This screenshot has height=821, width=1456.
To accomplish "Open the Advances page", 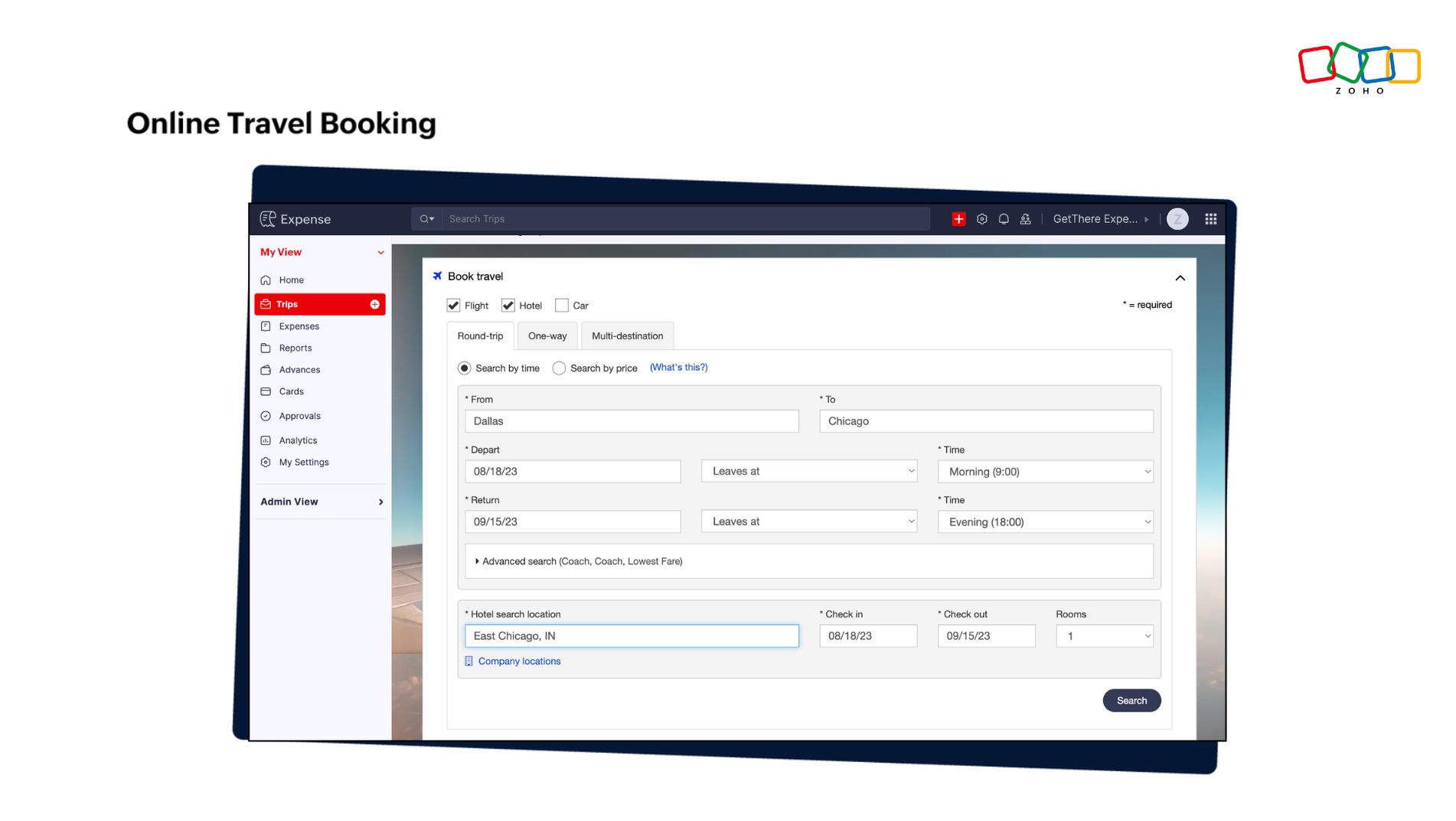I will (299, 369).
